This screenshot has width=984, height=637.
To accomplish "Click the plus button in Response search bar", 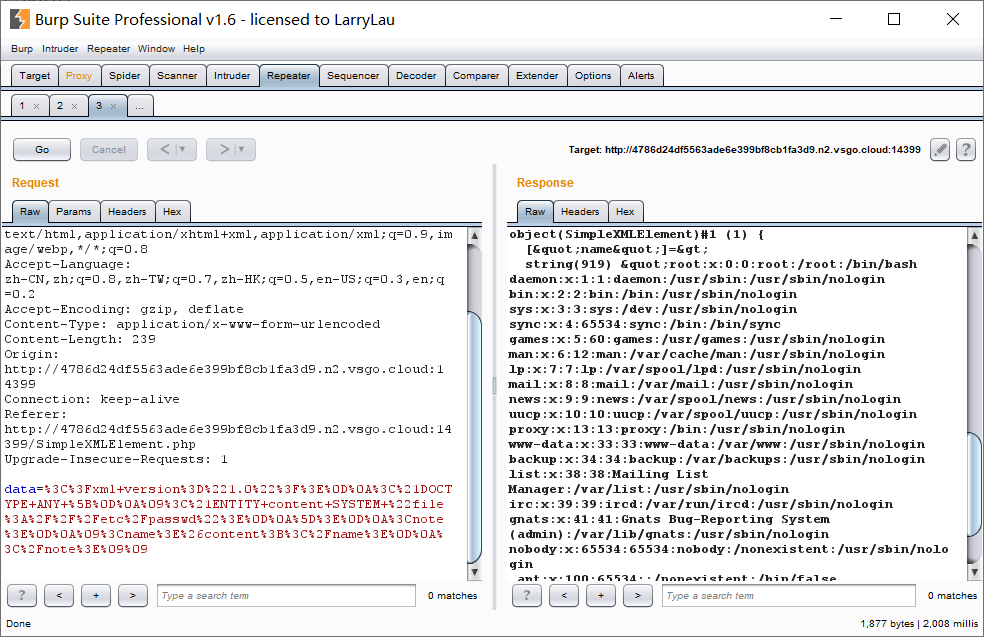I will [601, 595].
